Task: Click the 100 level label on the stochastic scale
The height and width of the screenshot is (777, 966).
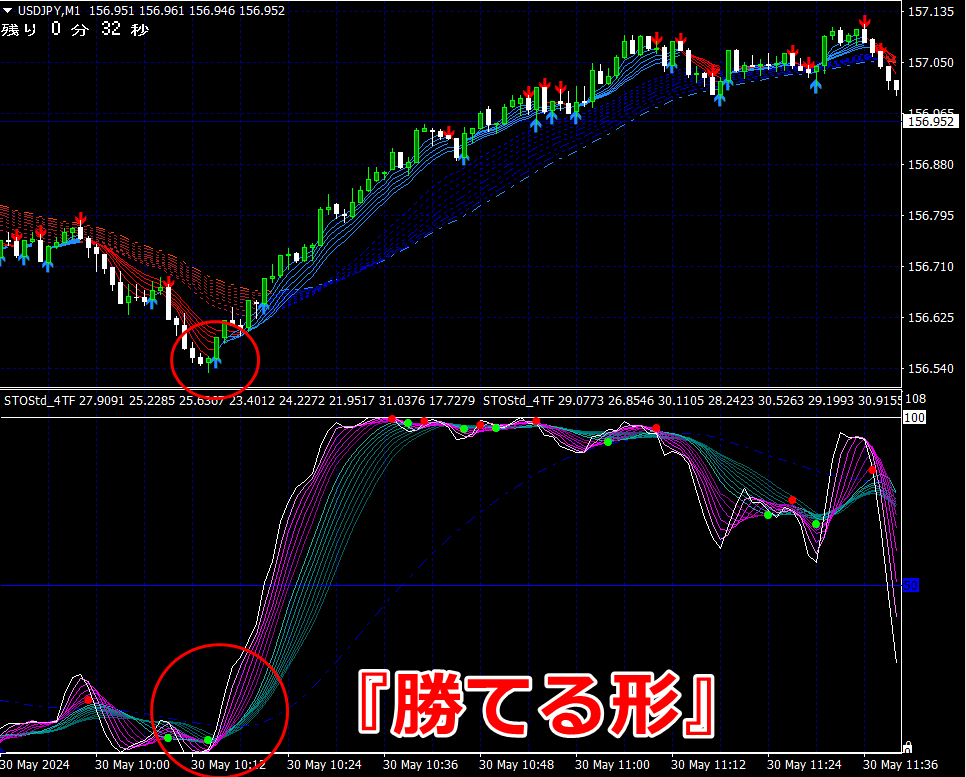Action: 914,418
